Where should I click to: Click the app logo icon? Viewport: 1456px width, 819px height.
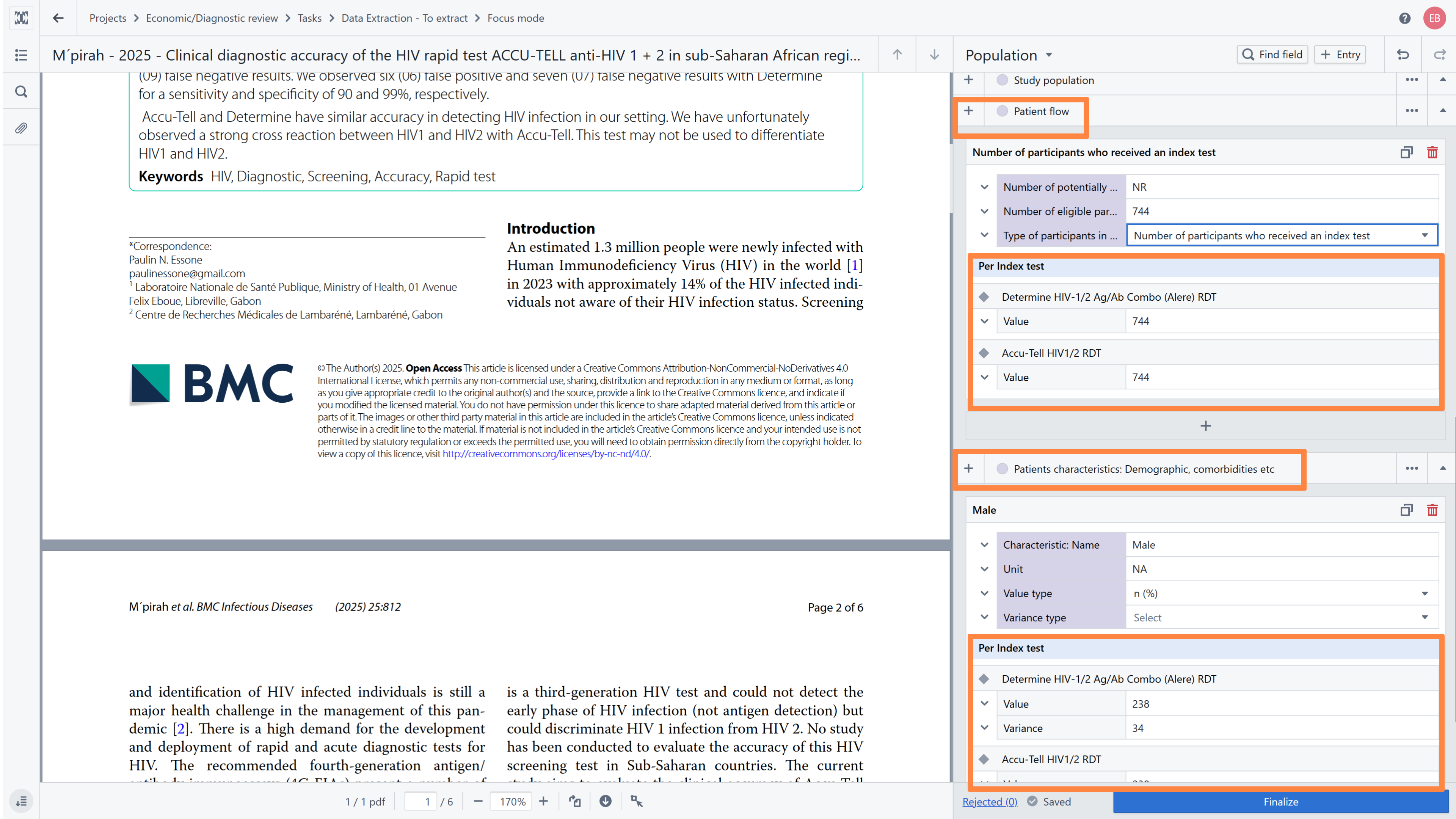21,18
